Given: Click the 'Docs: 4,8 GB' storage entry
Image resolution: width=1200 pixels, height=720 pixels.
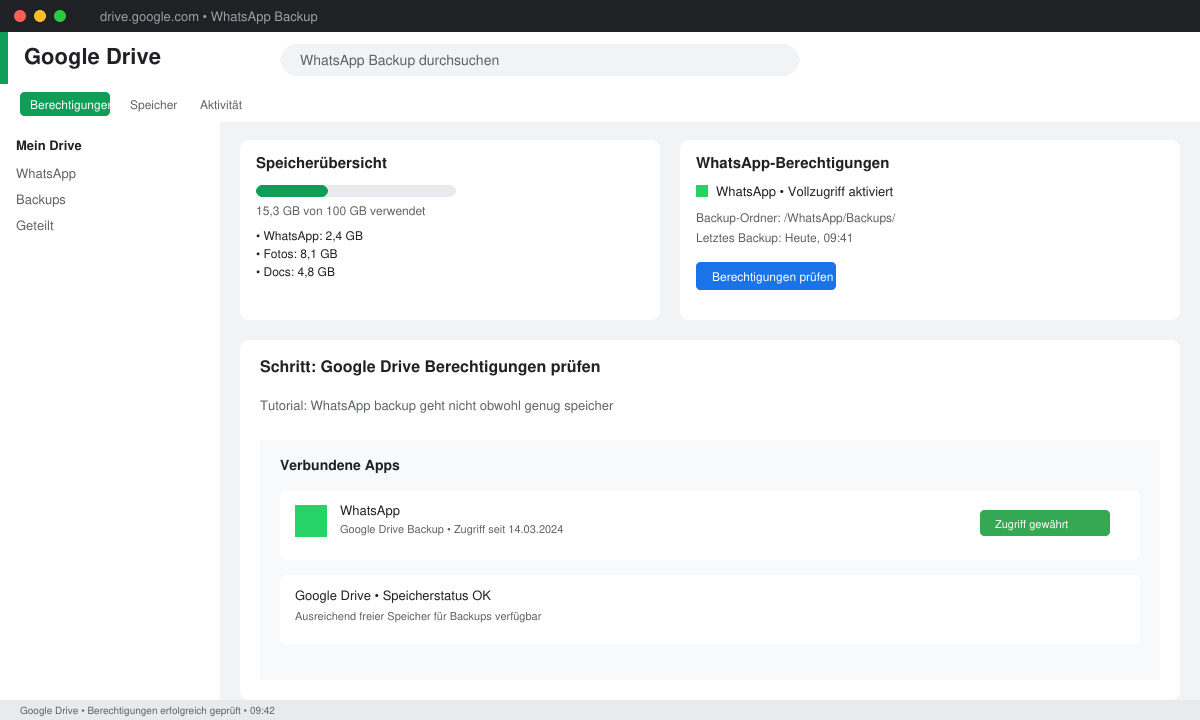Looking at the screenshot, I should click(x=295, y=272).
